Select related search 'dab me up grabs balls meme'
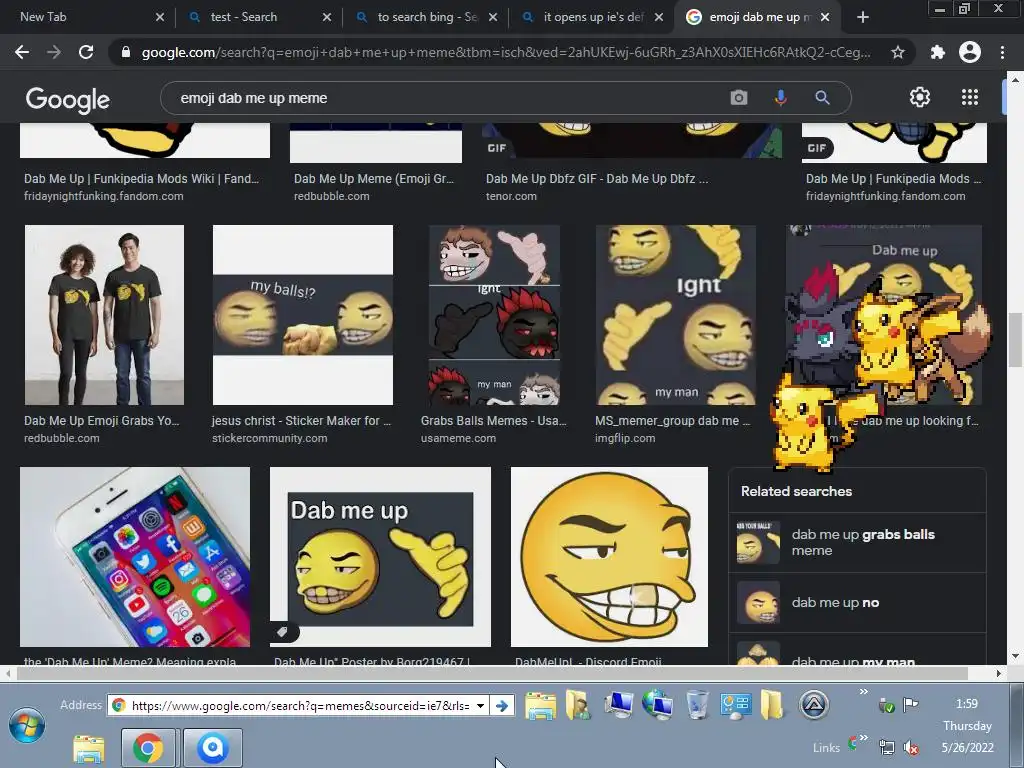 (857, 542)
